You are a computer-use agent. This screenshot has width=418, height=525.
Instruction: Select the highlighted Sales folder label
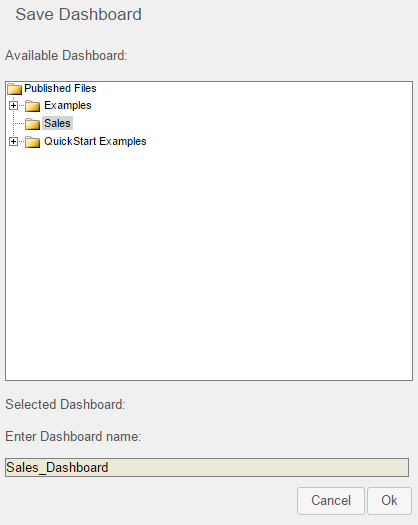point(57,123)
